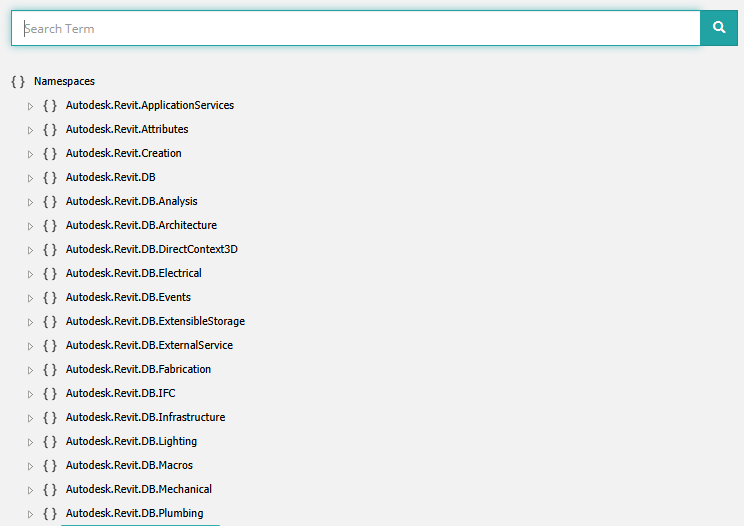The image size is (744, 526).
Task: Select Autodesk.Revit.DB.Architecture namespace text
Action: pos(141,225)
